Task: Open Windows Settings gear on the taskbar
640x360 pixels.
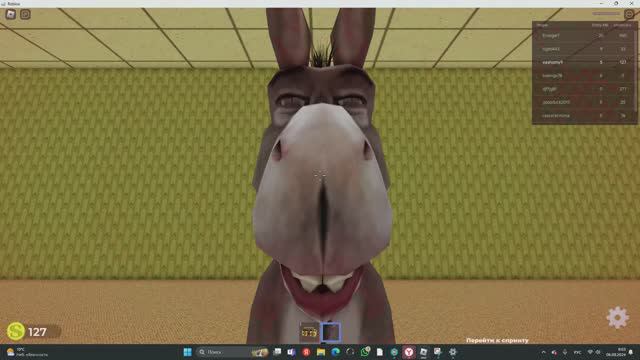Action: coord(453,352)
